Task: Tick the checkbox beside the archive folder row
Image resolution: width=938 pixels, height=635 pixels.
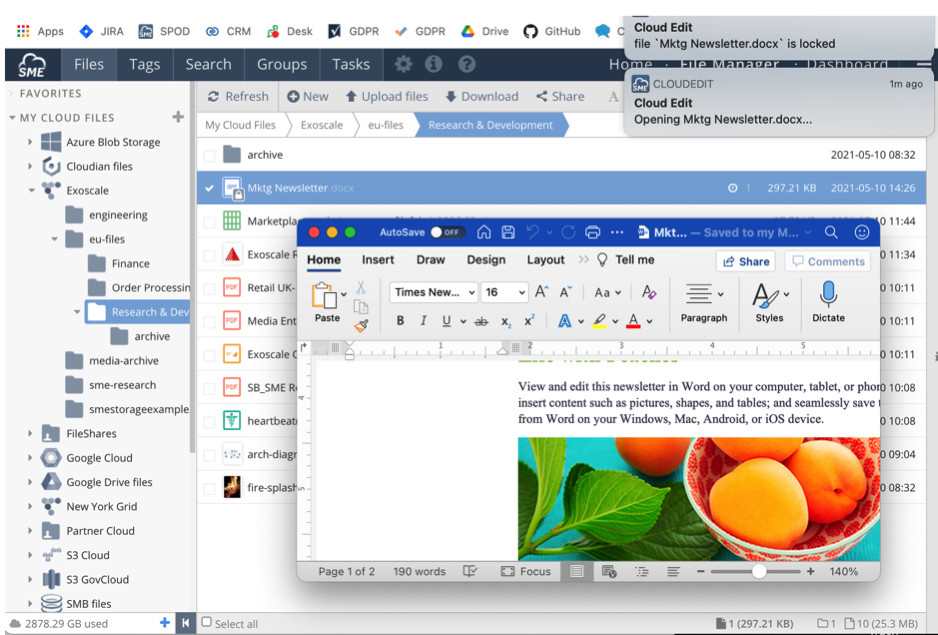Action: pyautogui.click(x=210, y=155)
